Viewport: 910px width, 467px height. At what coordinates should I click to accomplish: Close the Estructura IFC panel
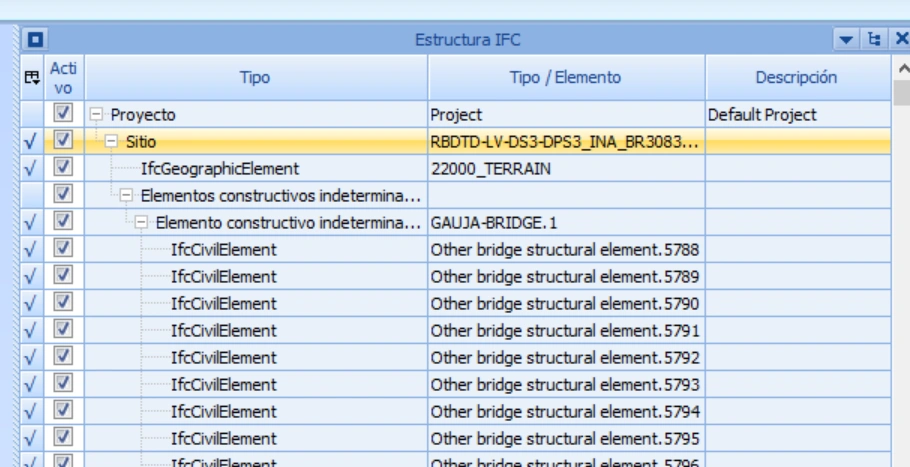[x=901, y=42]
